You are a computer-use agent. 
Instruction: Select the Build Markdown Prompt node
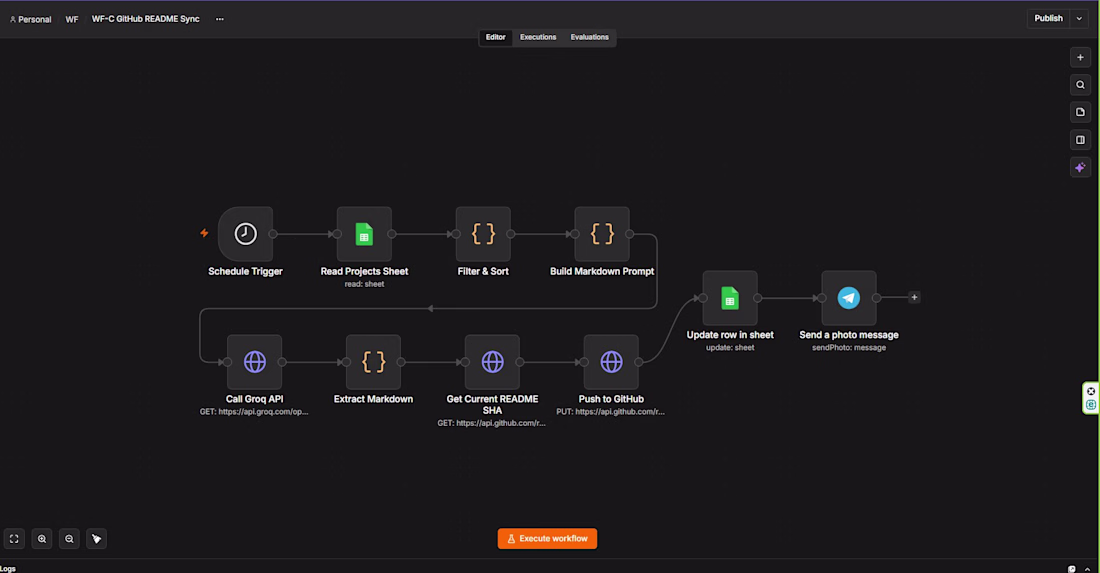[602, 234]
